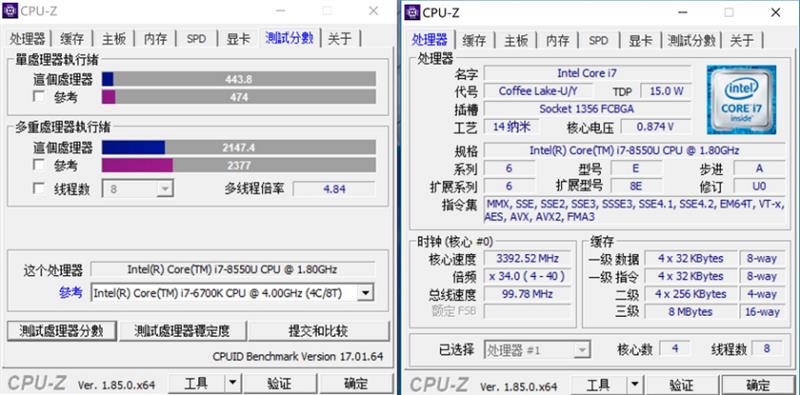Click 验证 button in right window

(682, 384)
